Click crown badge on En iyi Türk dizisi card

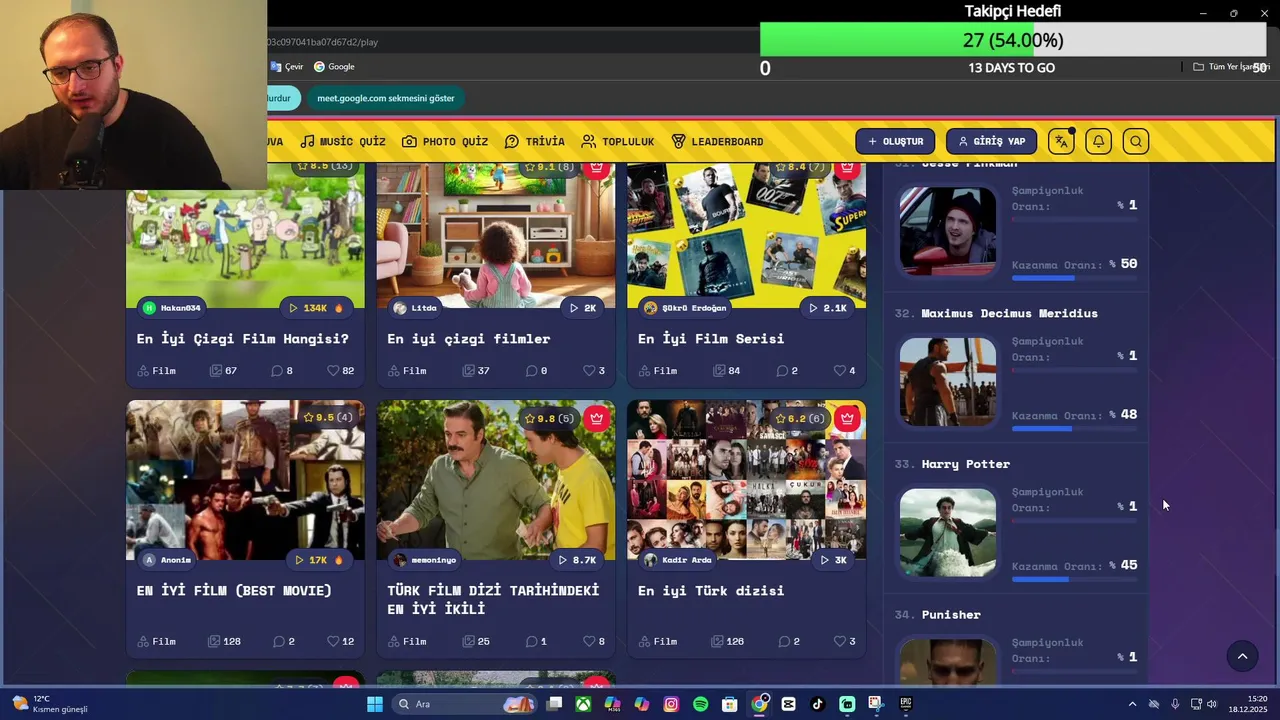coord(847,418)
